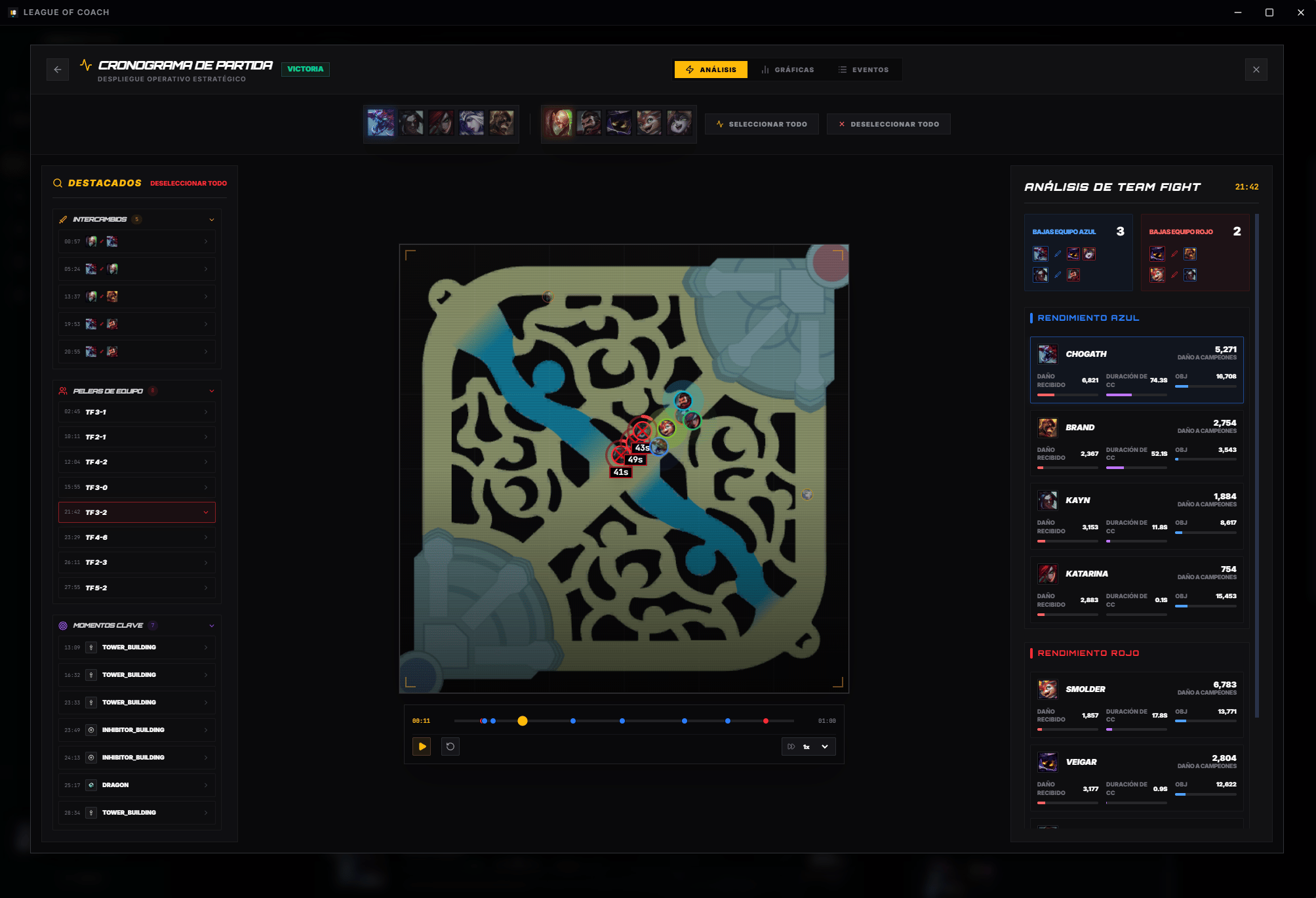Viewport: 1316px width, 898px height.
Task: Click the target icon beside Momentos Clave
Action: pyautogui.click(x=63, y=626)
